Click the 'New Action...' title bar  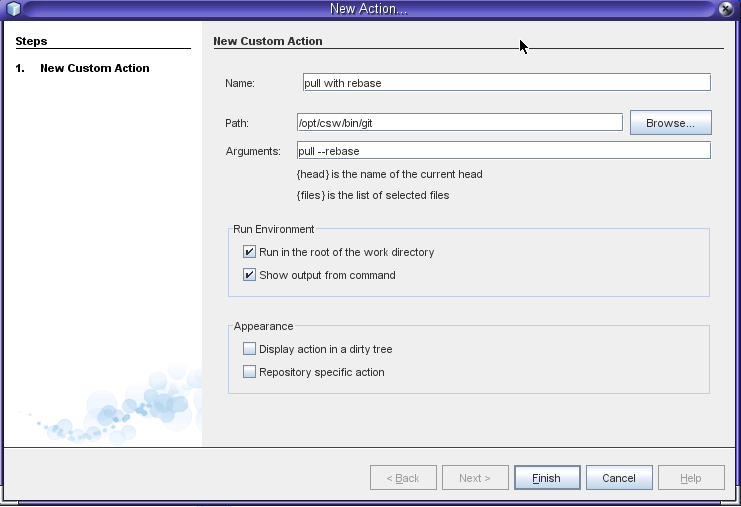pyautogui.click(x=370, y=9)
